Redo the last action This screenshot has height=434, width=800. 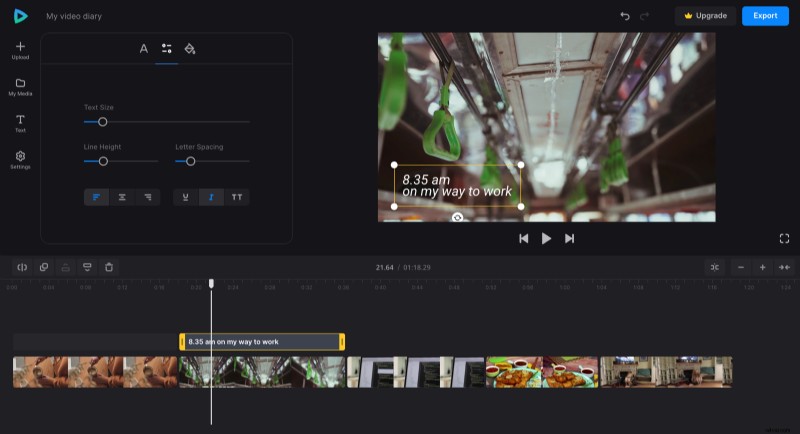644,16
